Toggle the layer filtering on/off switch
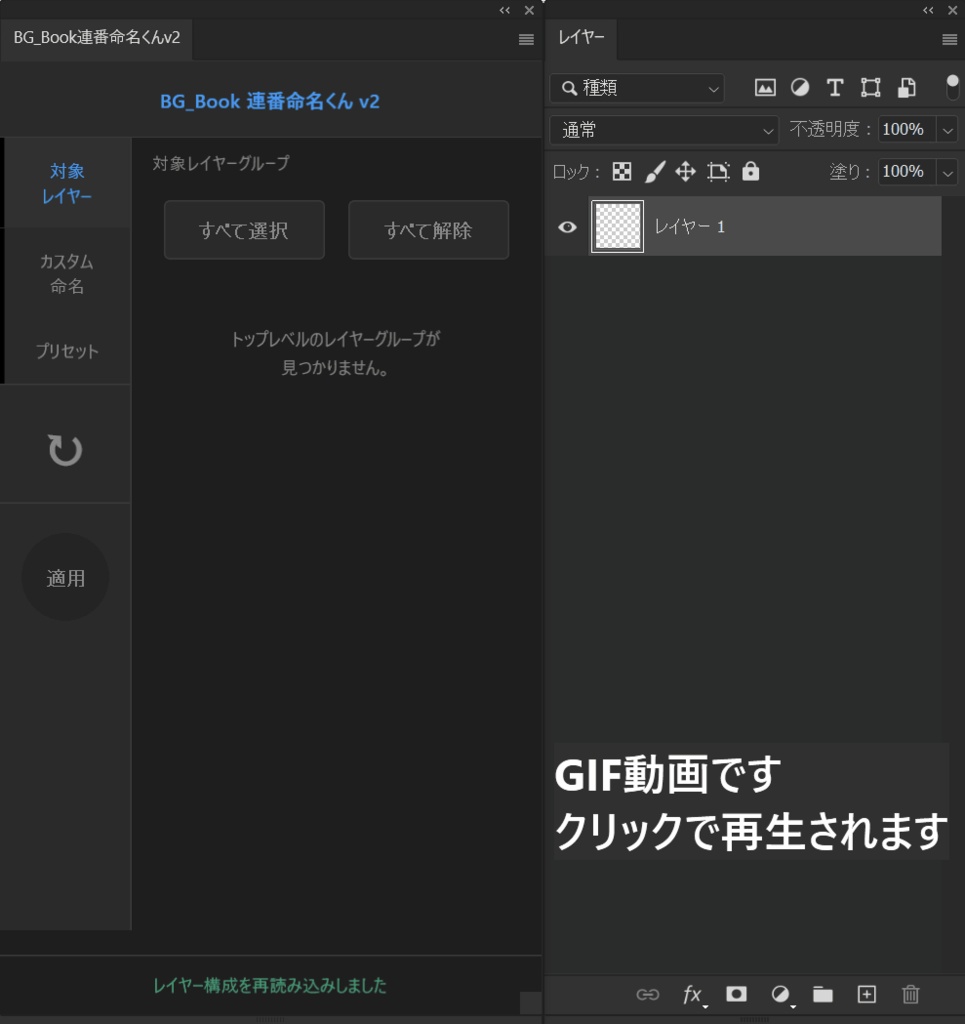 952,87
